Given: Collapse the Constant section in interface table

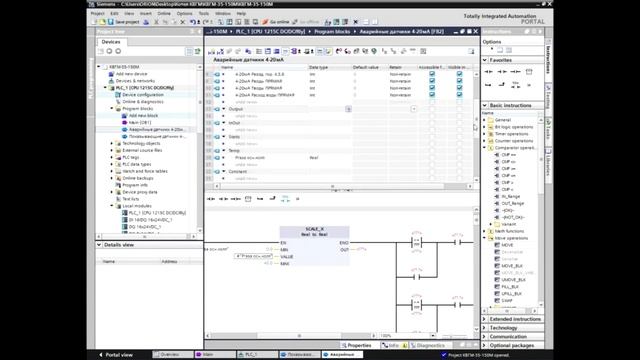Looking at the screenshot, I should 224,171.
